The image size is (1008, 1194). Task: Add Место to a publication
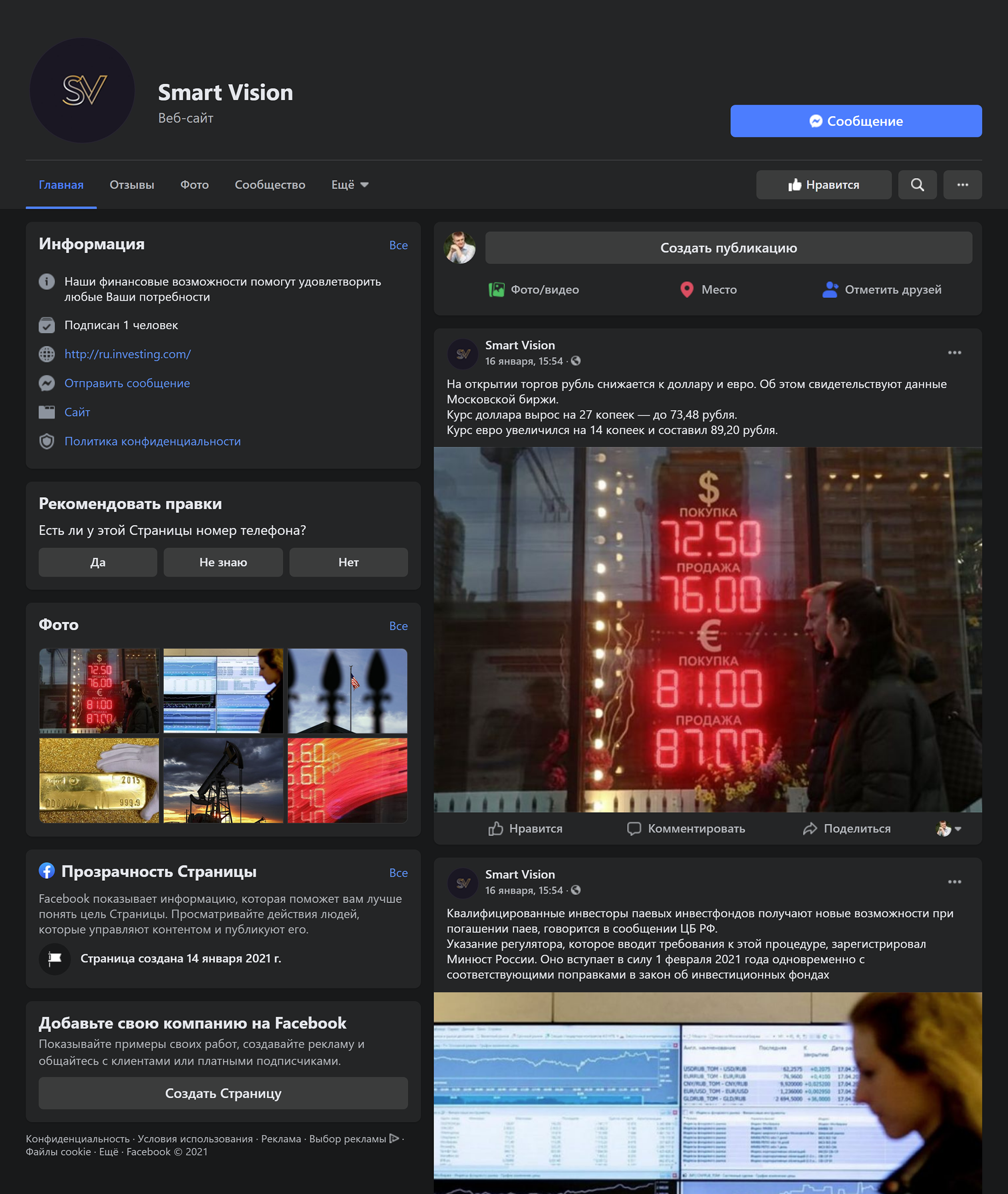(x=708, y=290)
